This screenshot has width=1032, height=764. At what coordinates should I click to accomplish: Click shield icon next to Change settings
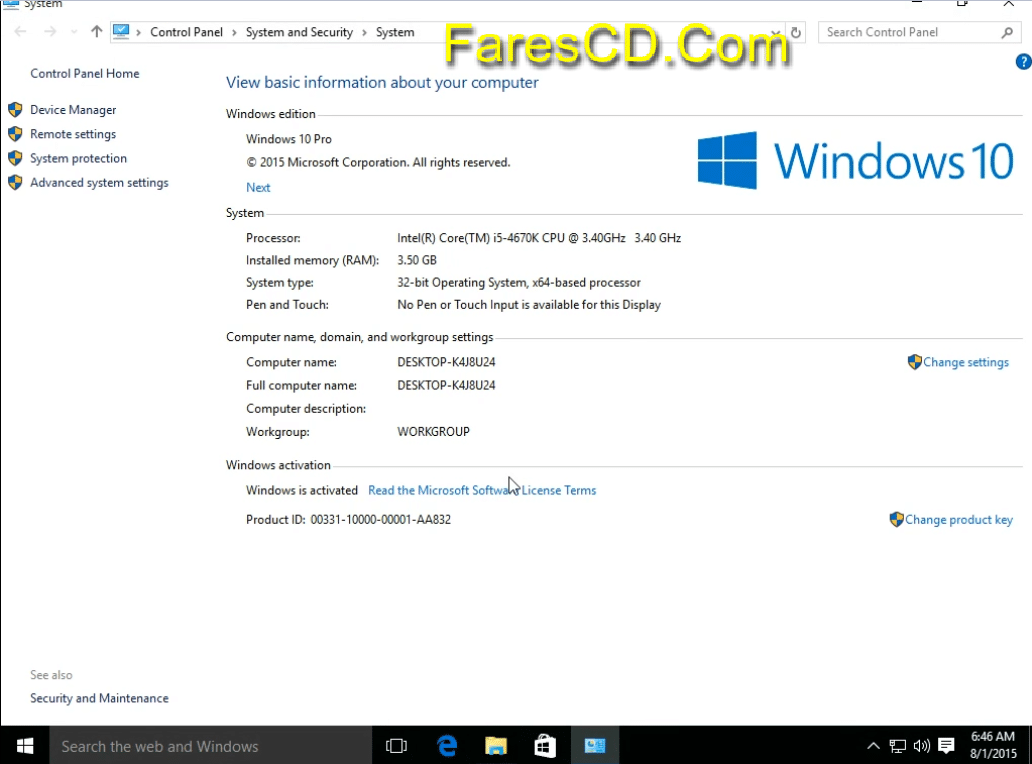914,362
